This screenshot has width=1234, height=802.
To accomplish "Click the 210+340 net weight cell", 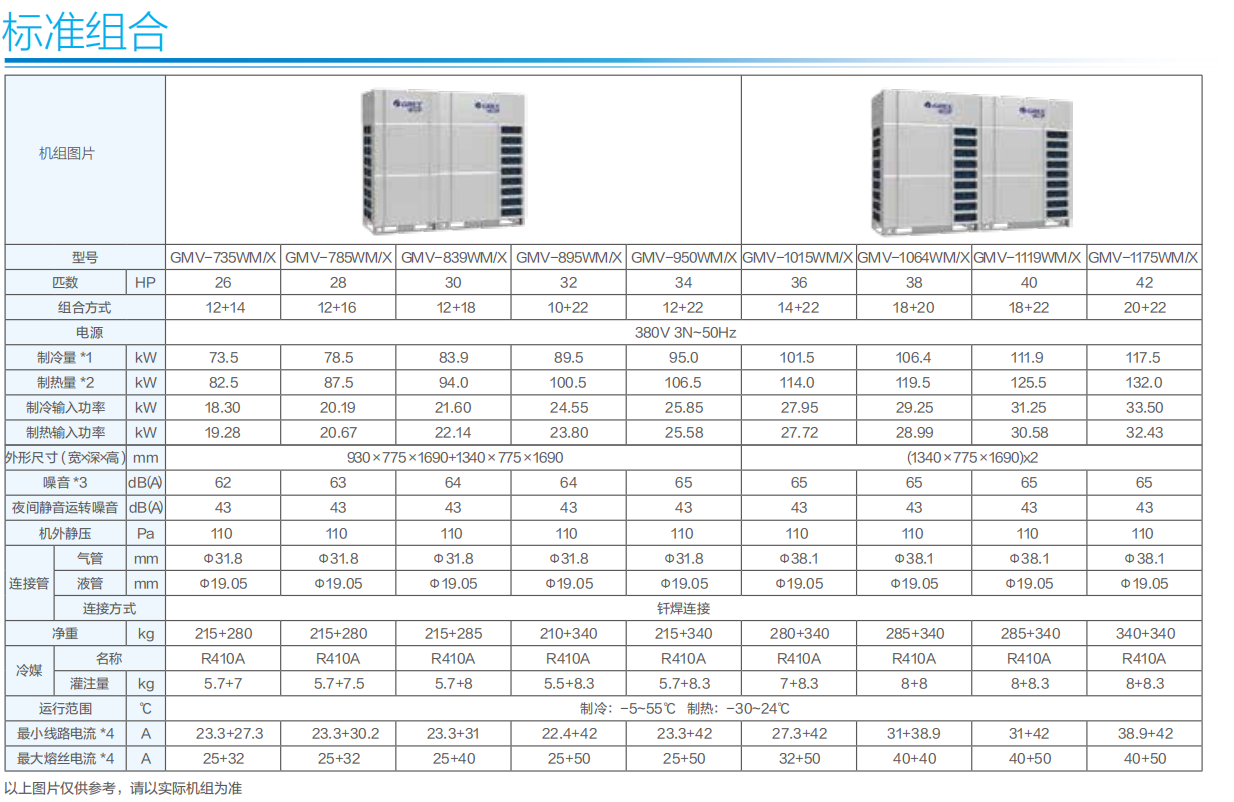I will [x=568, y=633].
